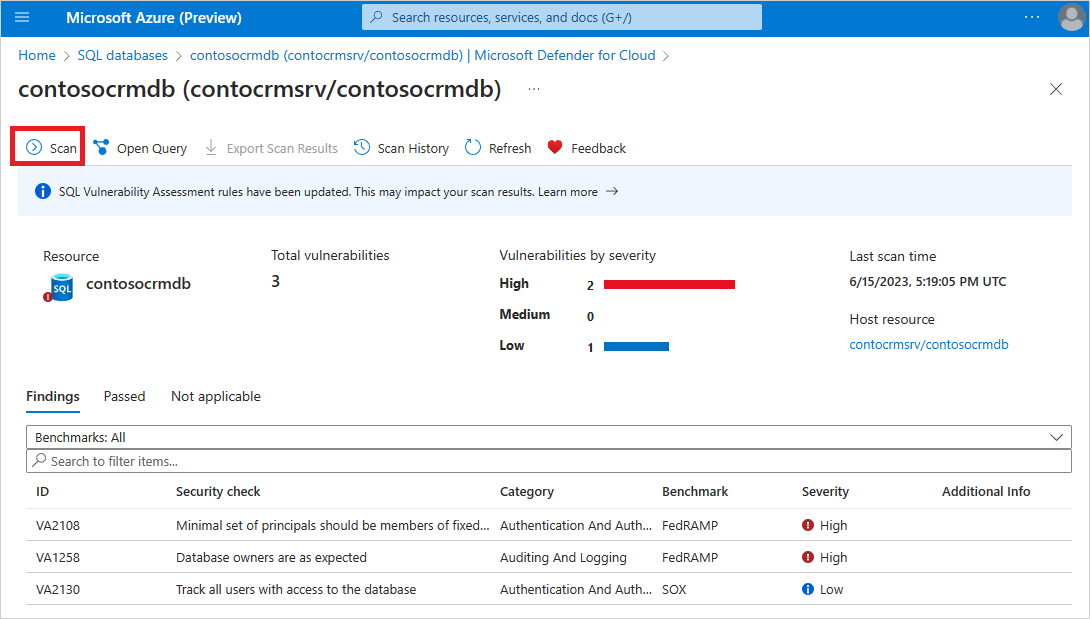This screenshot has height=619, width=1090.
Task: Open finding VA2108 row
Action: click(x=548, y=525)
